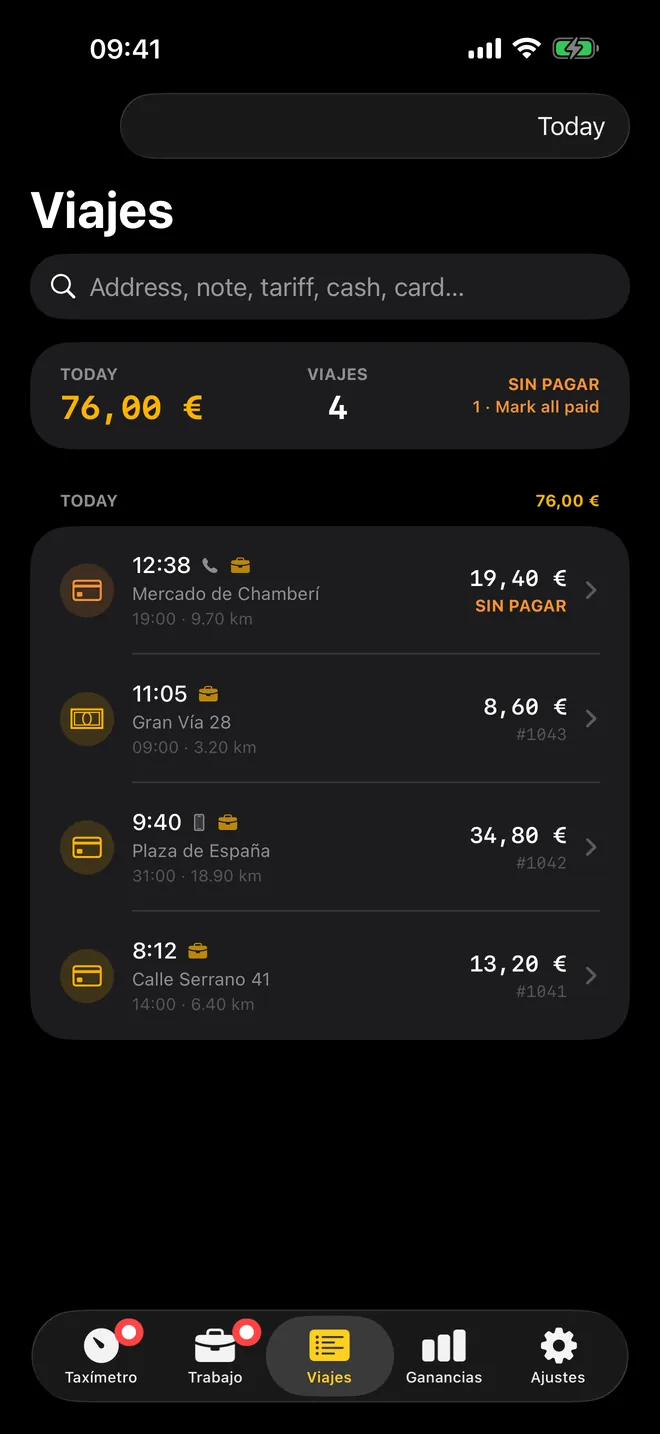Mark all unpaid trips as paid
Screen dimensions: 660x1434
[536, 407]
